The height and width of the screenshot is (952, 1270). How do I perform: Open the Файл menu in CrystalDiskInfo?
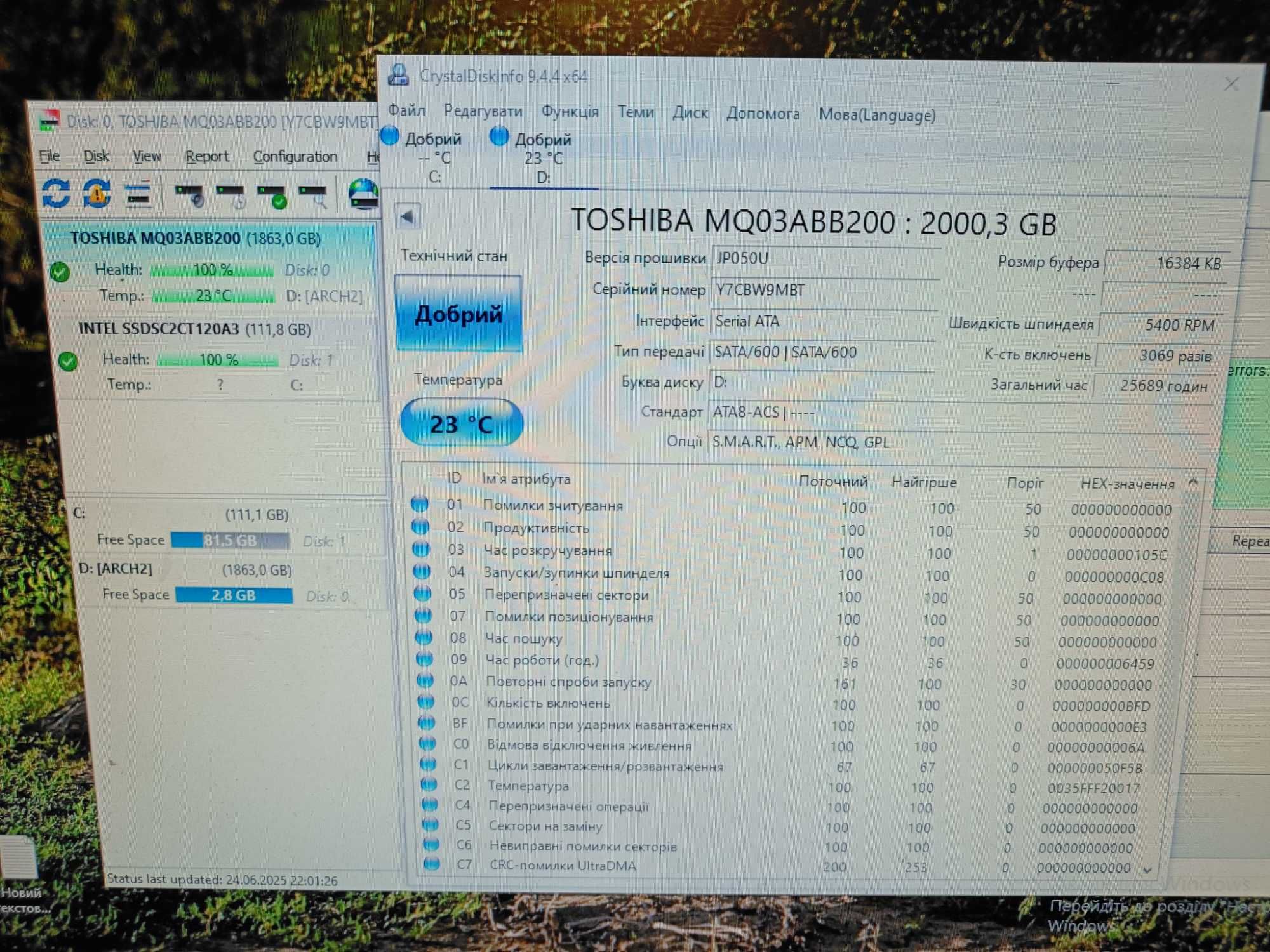click(x=406, y=110)
